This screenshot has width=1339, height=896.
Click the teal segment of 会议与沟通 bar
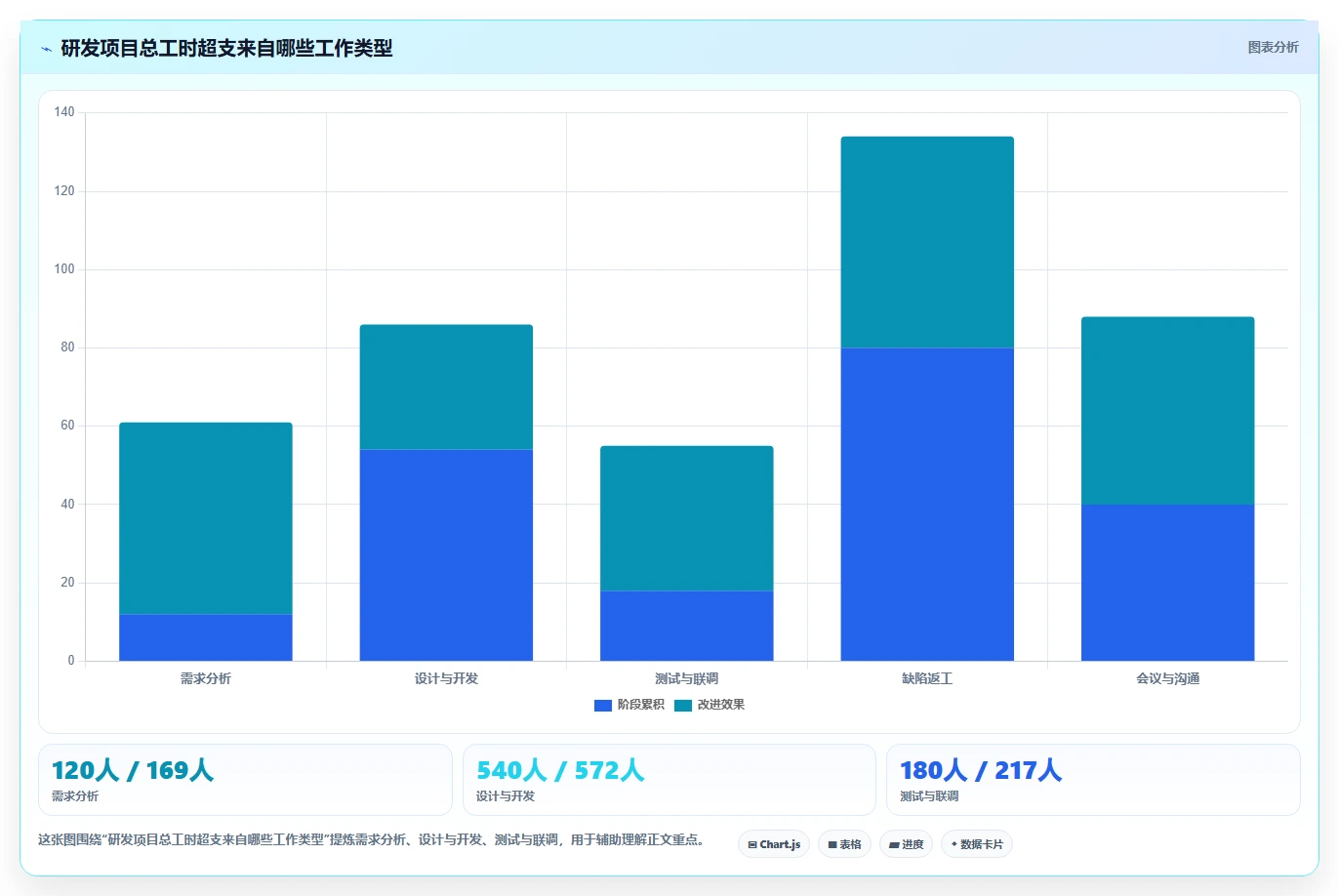(1168, 411)
